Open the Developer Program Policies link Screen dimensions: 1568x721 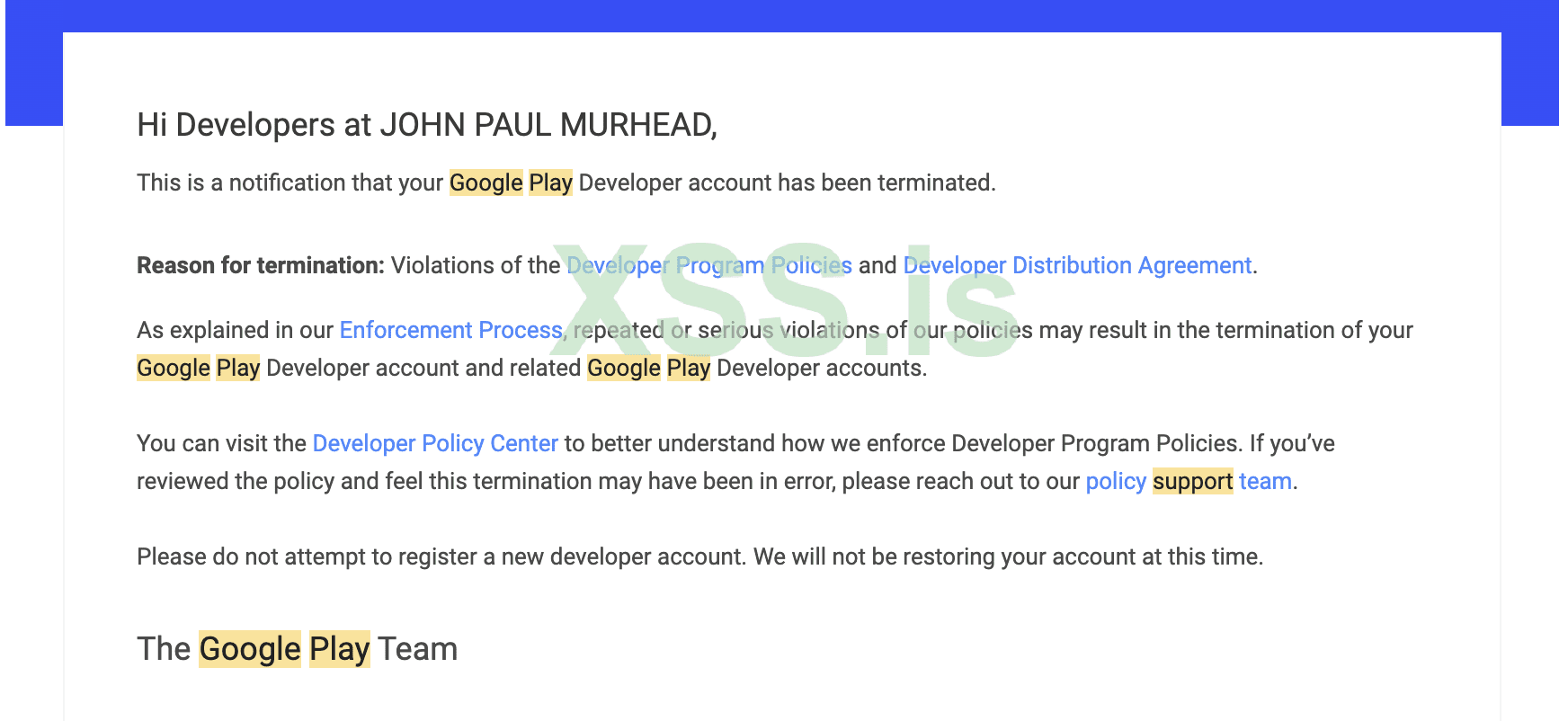(x=709, y=265)
